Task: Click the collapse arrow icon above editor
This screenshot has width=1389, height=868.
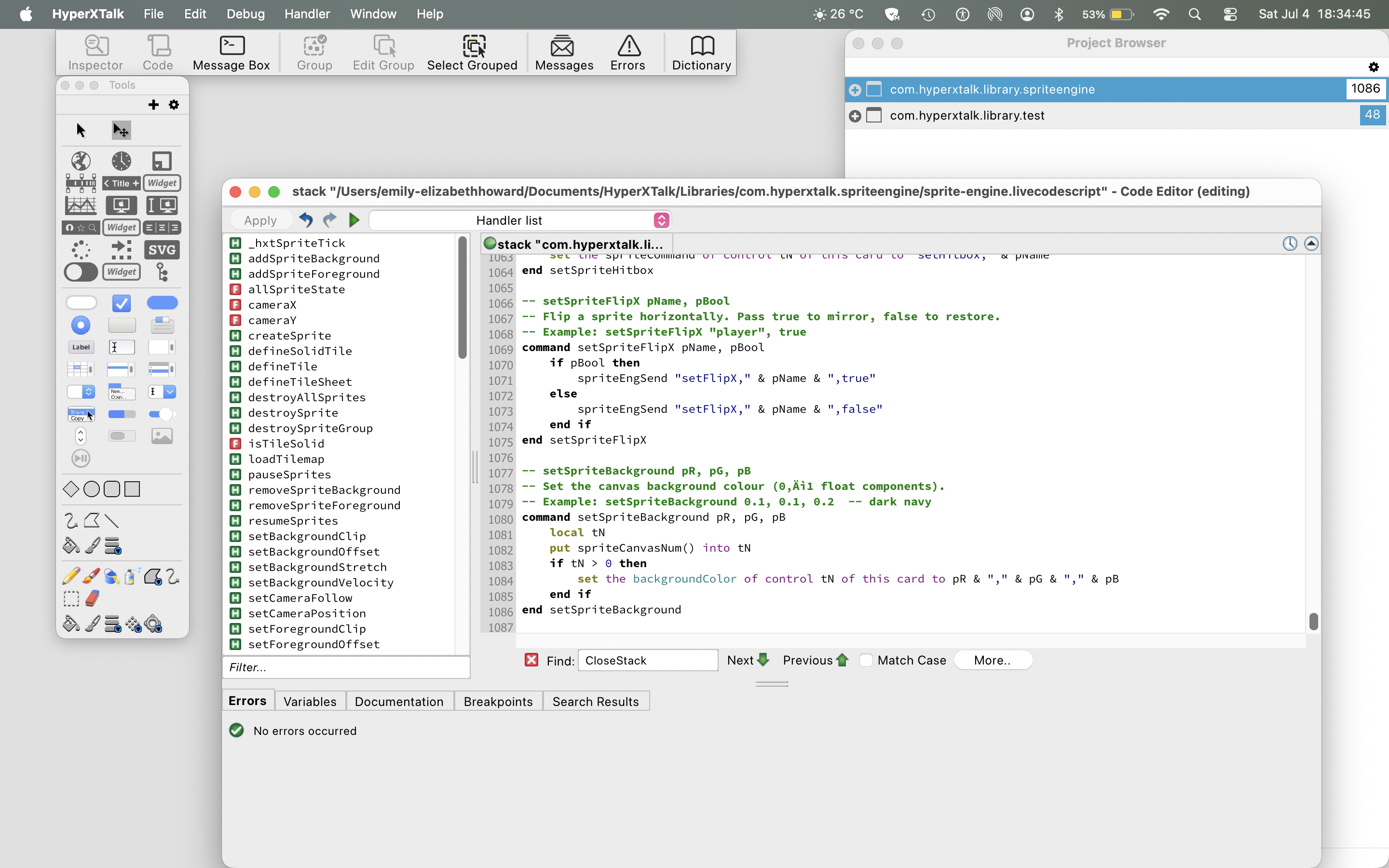Action: click(x=1311, y=244)
